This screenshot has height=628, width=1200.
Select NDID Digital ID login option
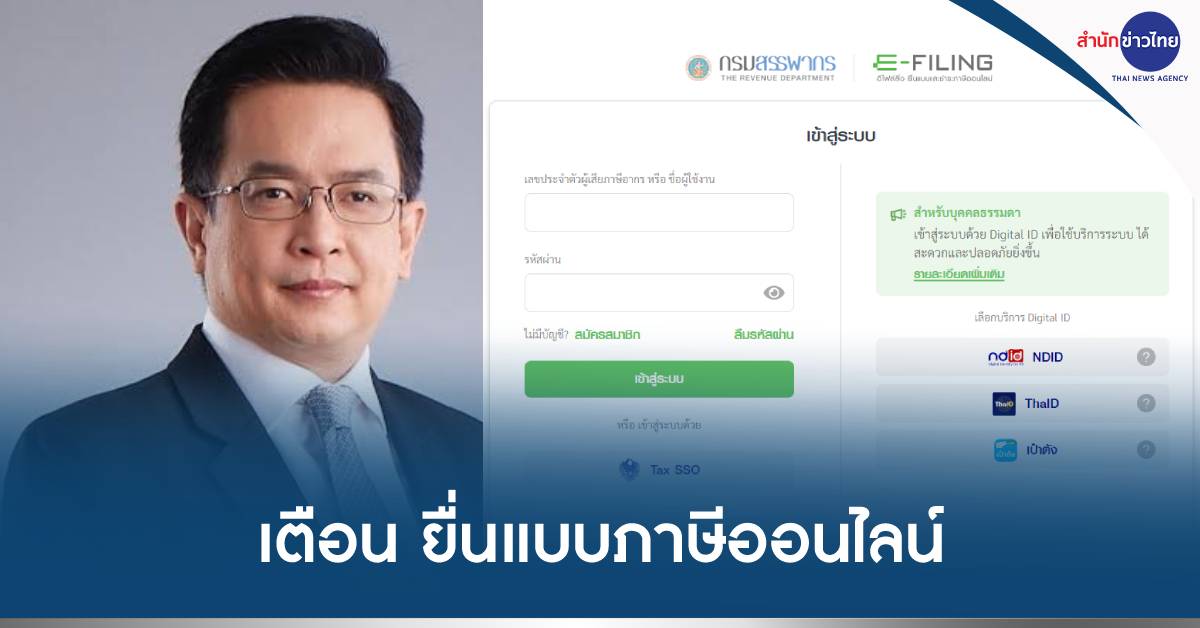(1022, 357)
